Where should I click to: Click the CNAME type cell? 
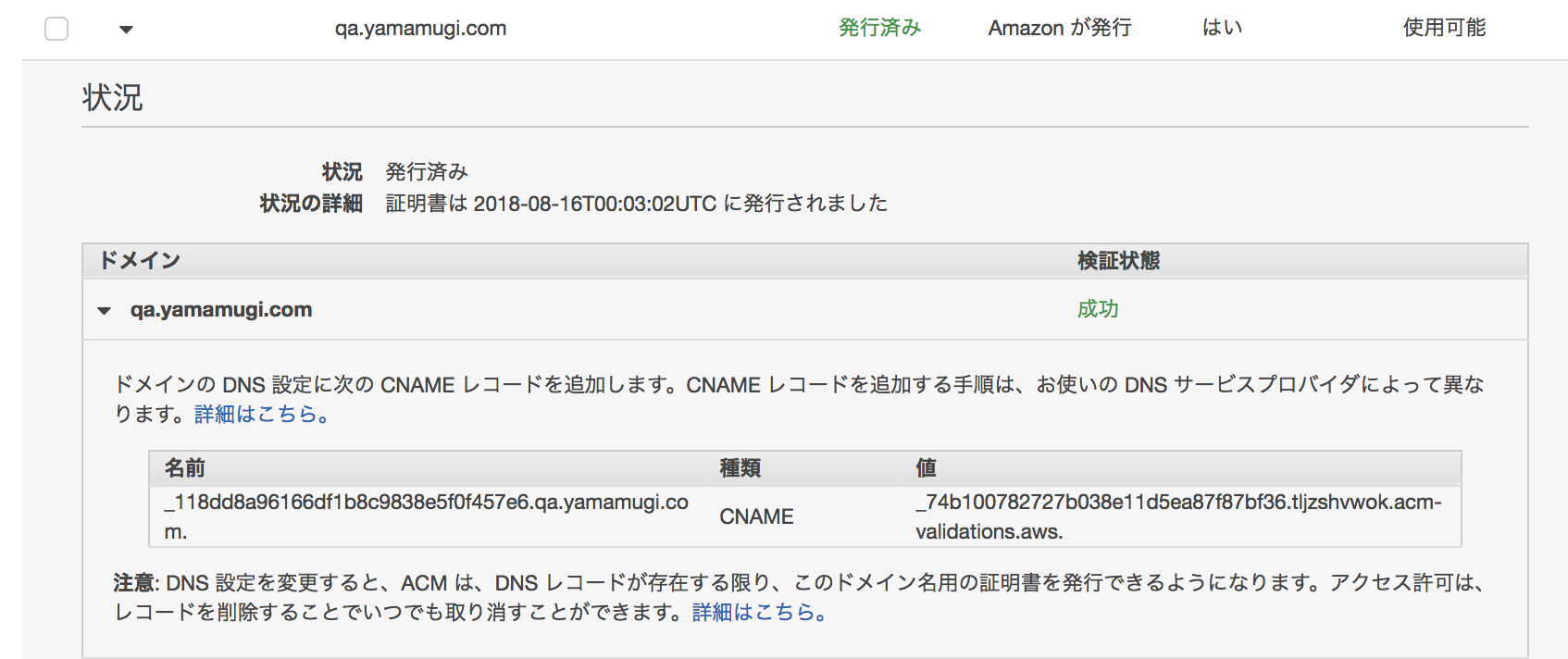(756, 516)
